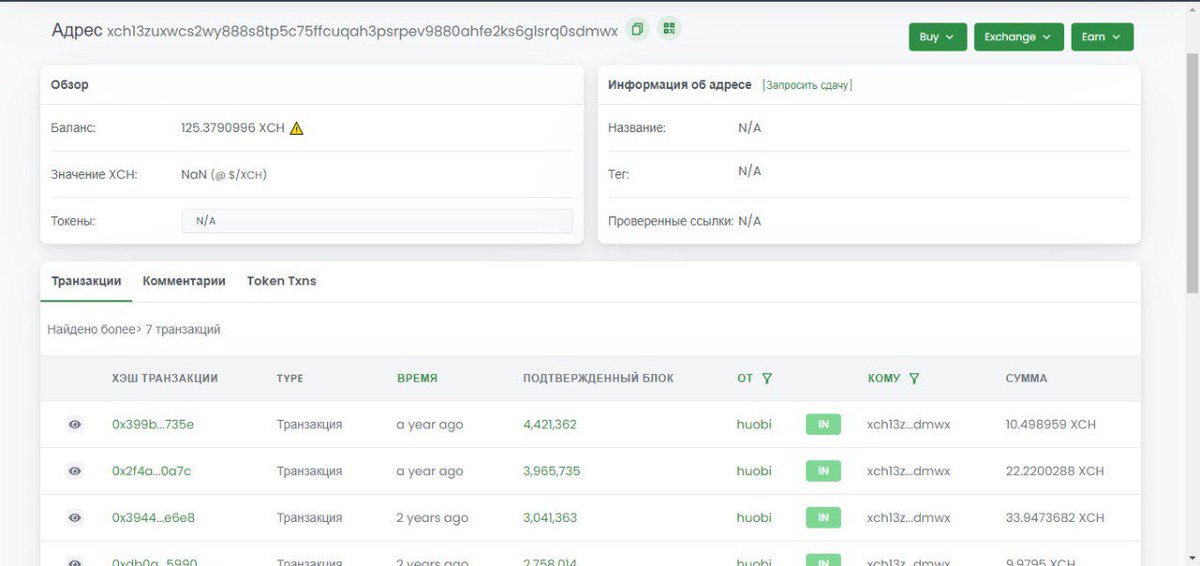The image size is (1200, 566).
Task: Click the ПОДТВЕРЖДЕННЫЙ БЛОК column header
Action: (598, 378)
